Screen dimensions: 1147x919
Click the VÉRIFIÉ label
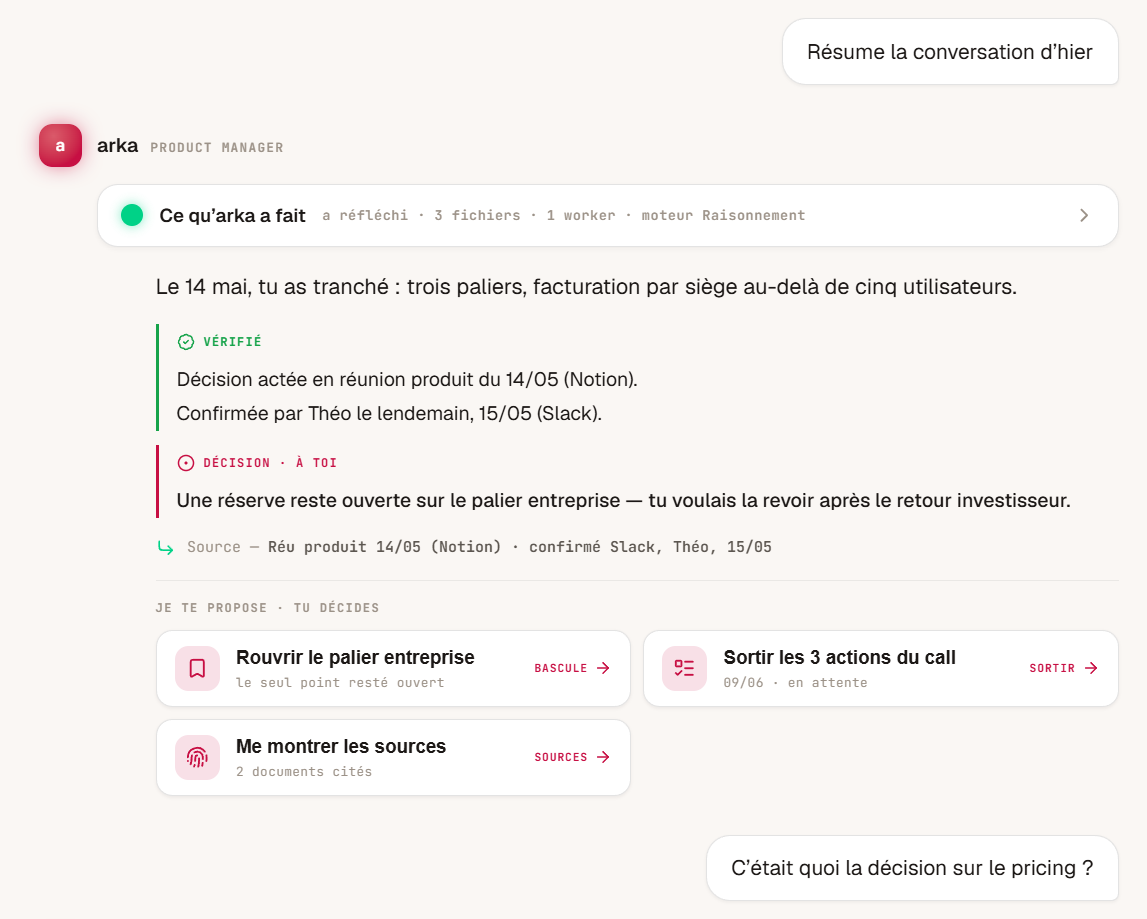pos(232,342)
